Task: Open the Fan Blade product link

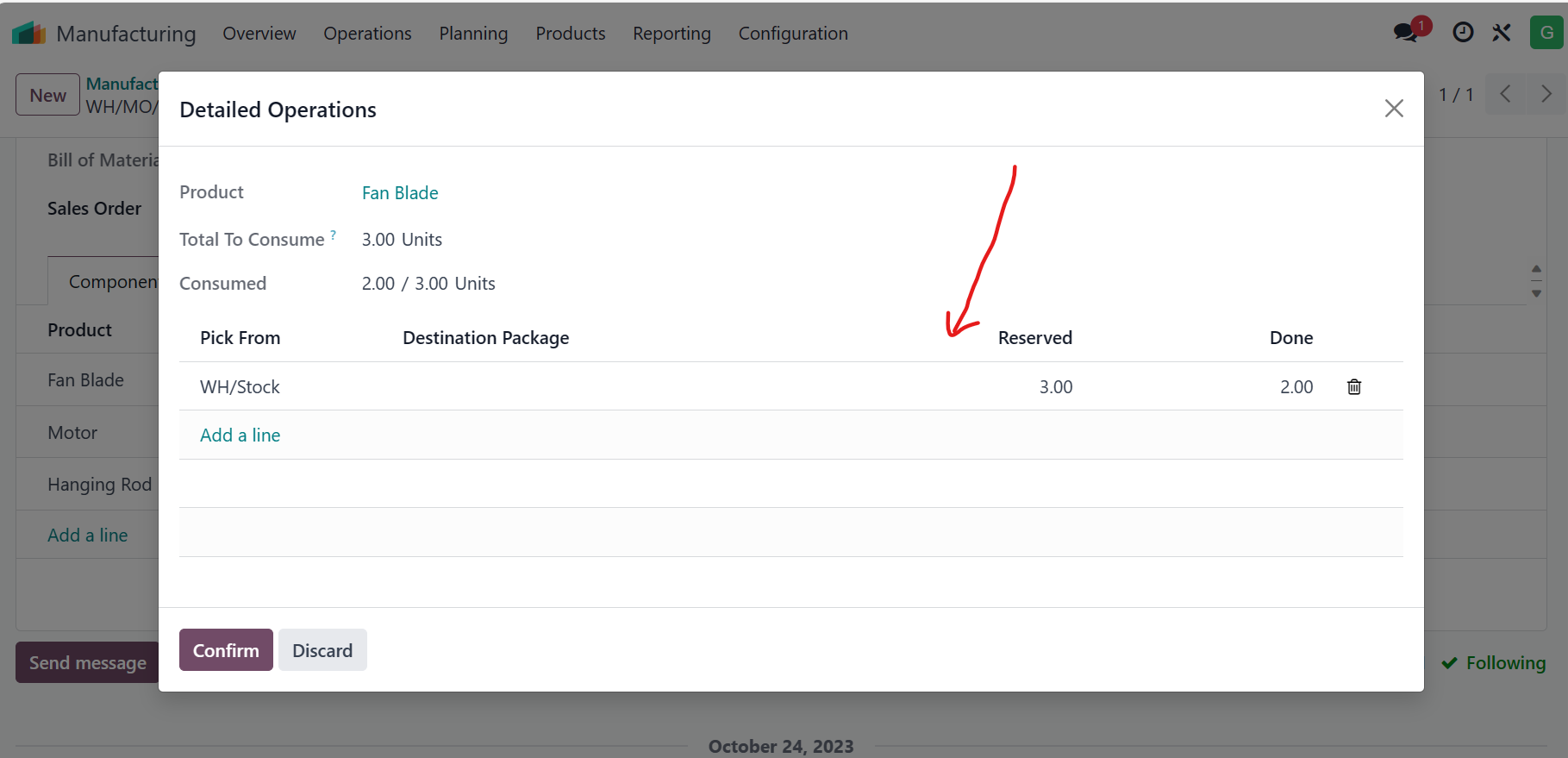Action: pyautogui.click(x=400, y=193)
